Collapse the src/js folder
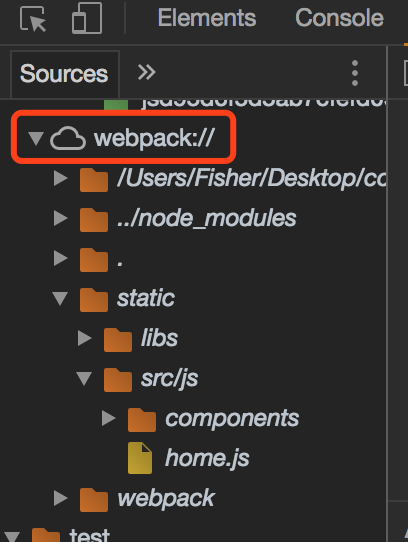The height and width of the screenshot is (542, 408). click(84, 378)
